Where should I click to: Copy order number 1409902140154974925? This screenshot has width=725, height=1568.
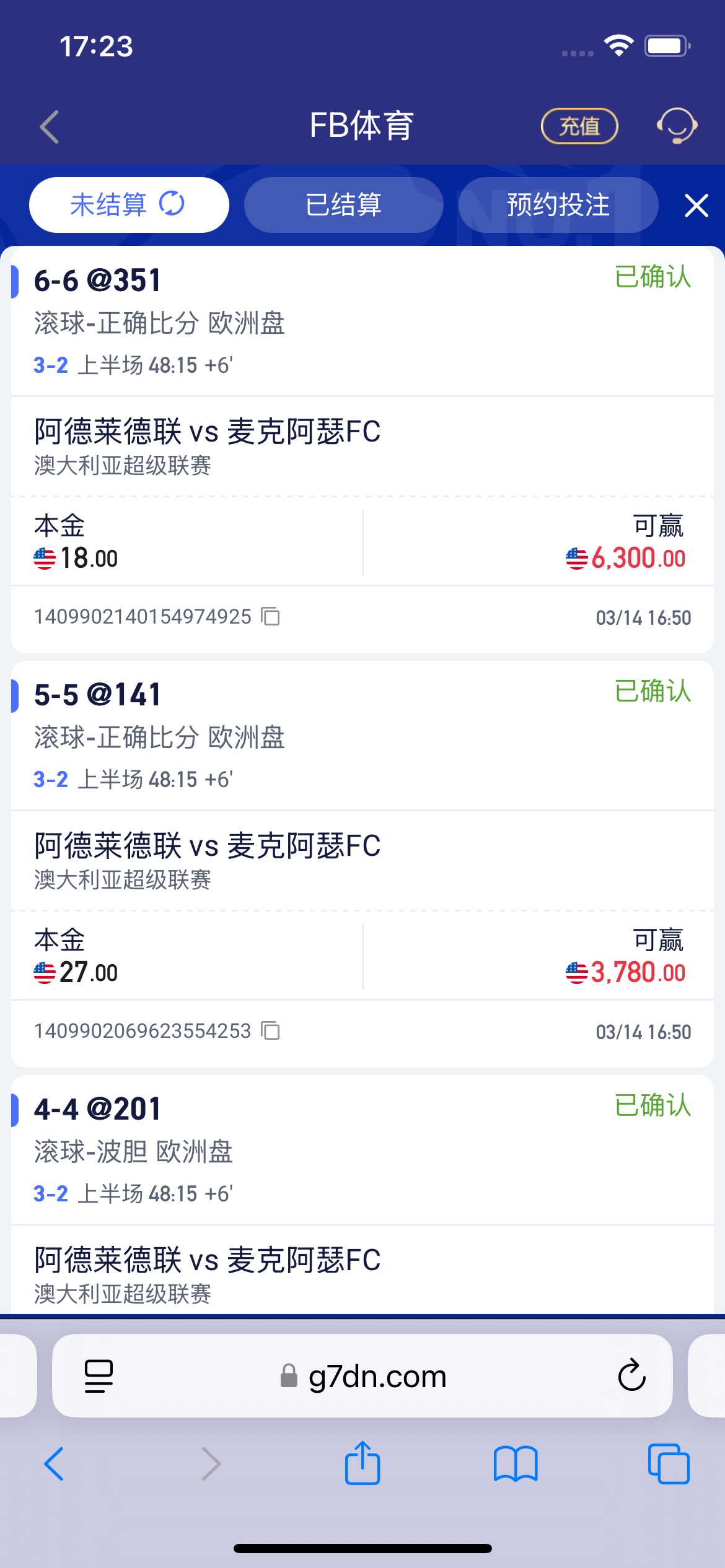pyautogui.click(x=271, y=616)
